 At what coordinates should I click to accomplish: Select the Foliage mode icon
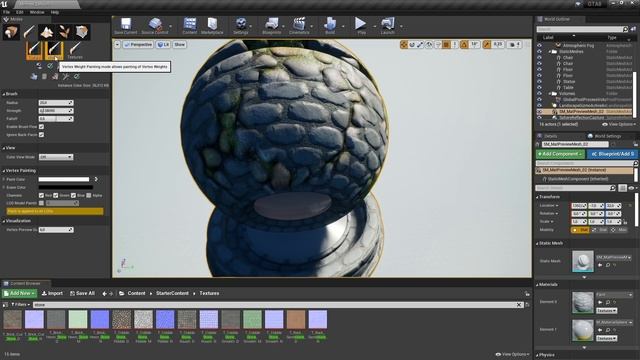point(64,32)
